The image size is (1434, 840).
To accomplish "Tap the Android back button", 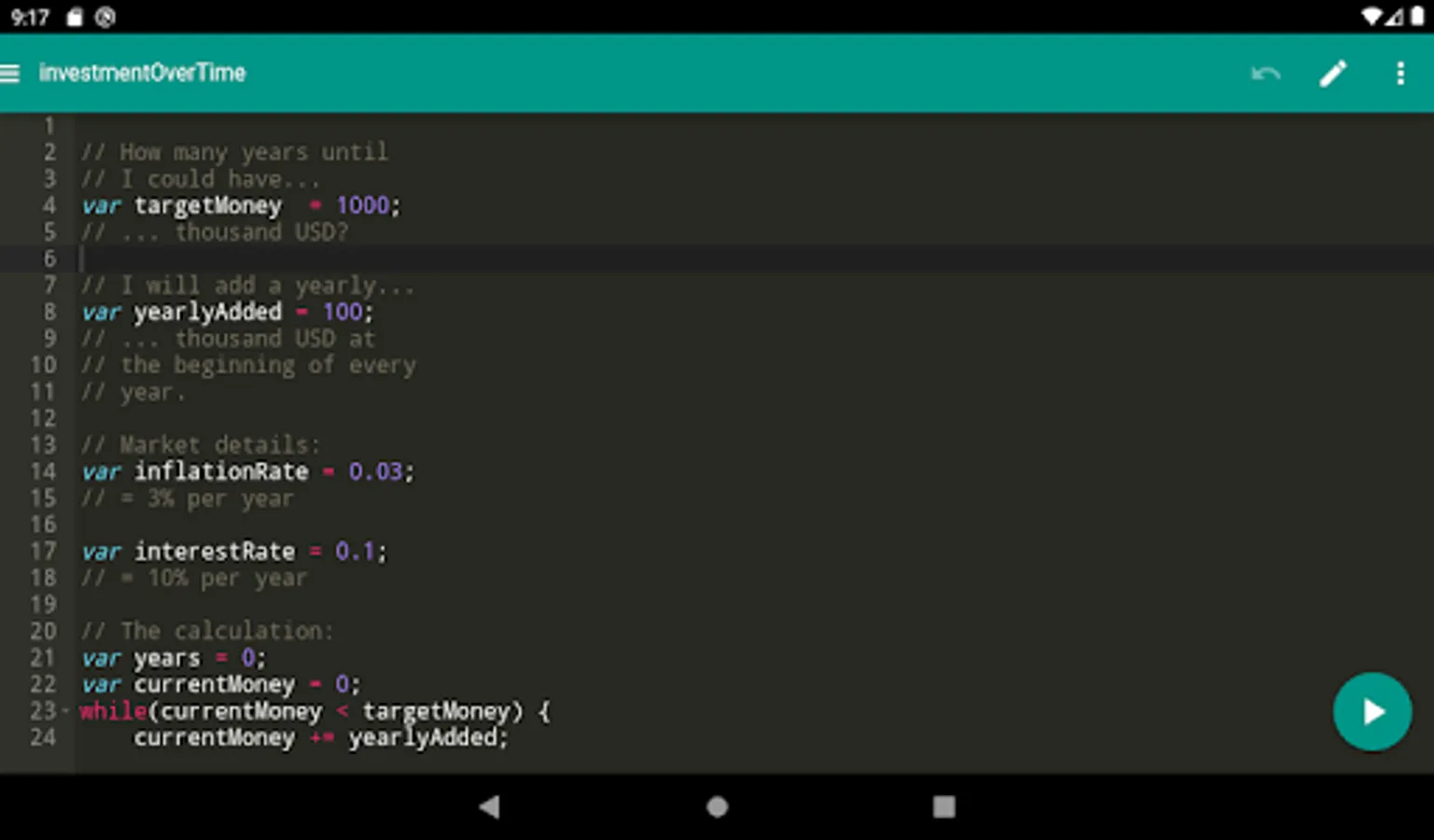I will tap(489, 806).
